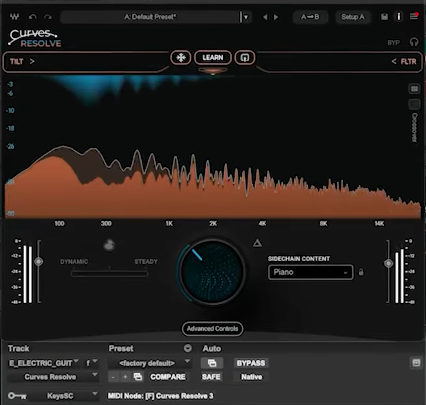
Task: Click the Dynamic to Steady slider bar
Action: pos(109,274)
